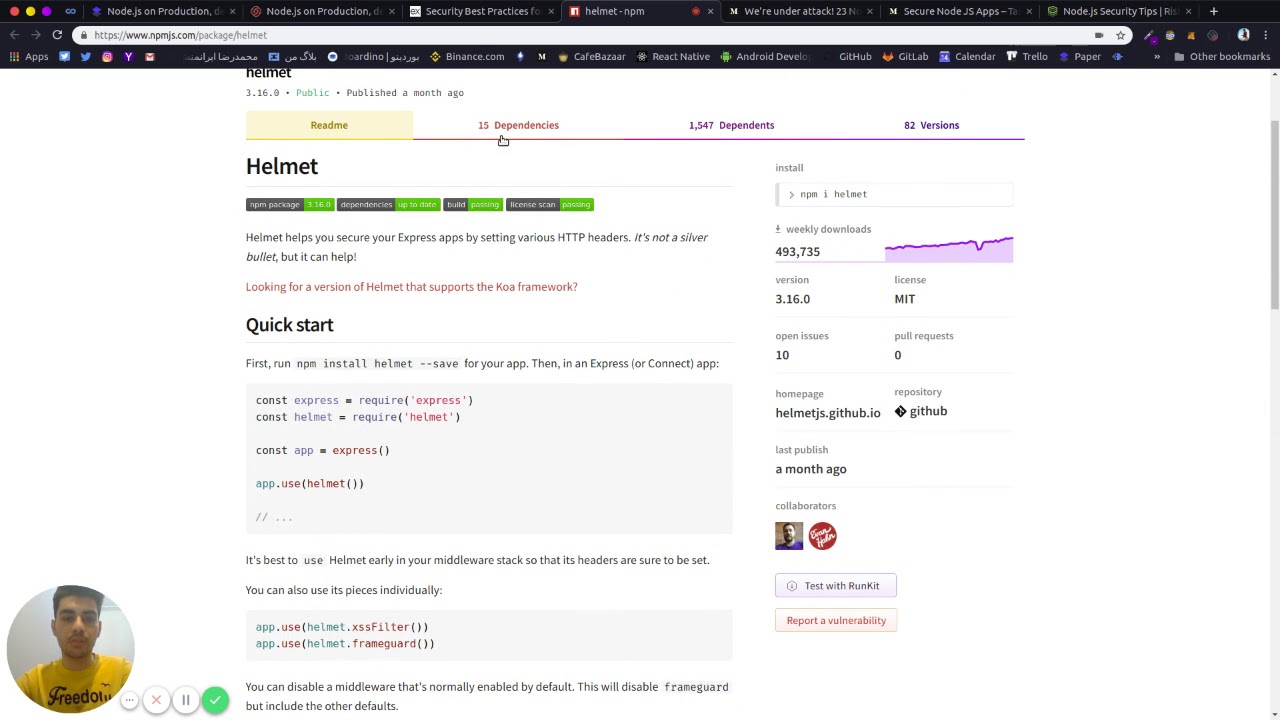
Task: Click the first collaborator avatar
Action: [x=789, y=536]
